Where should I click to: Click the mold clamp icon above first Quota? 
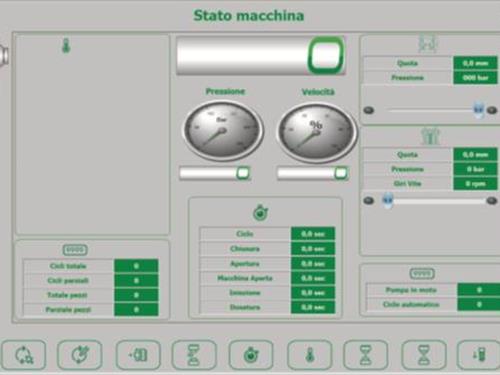[x=428, y=43]
